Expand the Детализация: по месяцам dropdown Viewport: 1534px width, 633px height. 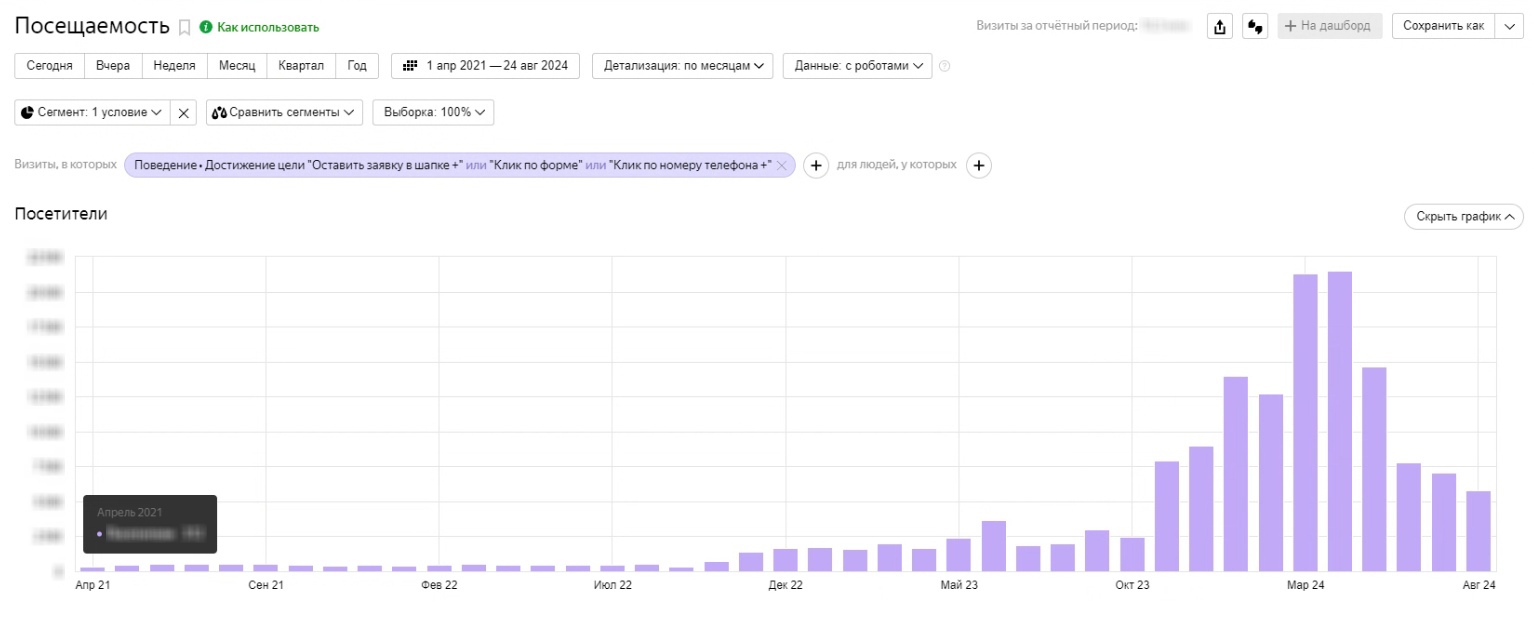click(683, 66)
